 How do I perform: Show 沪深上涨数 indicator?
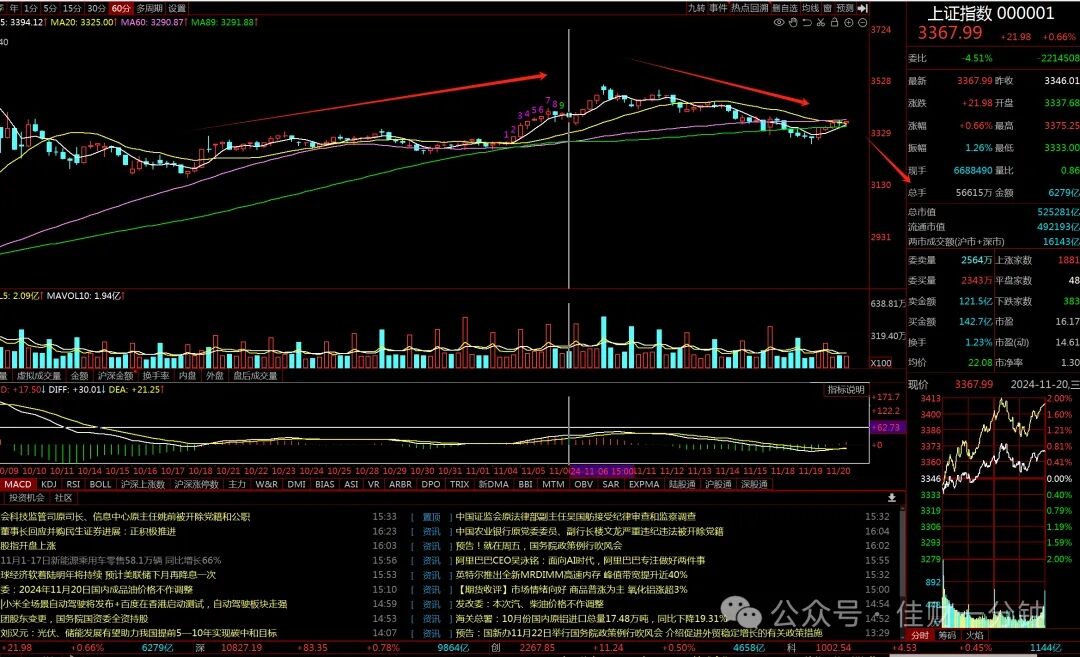[143, 484]
